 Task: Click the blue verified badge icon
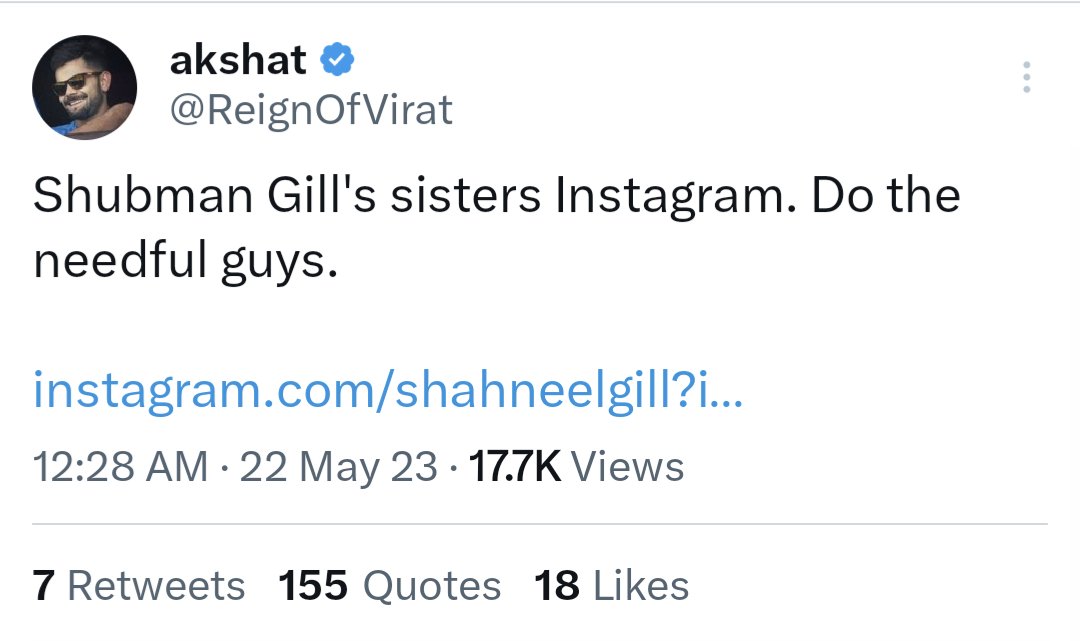[x=337, y=61]
